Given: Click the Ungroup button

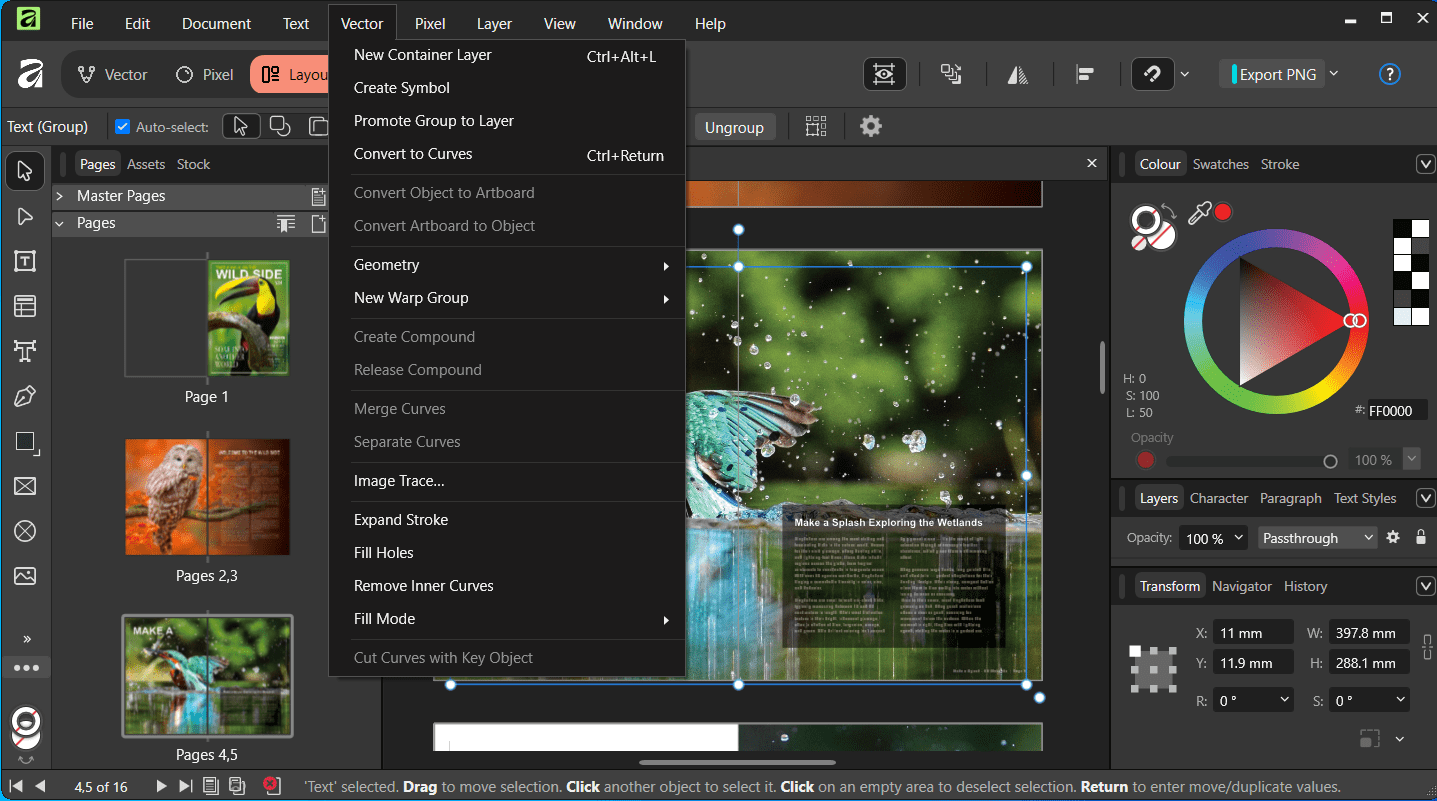Looking at the screenshot, I should pos(734,128).
